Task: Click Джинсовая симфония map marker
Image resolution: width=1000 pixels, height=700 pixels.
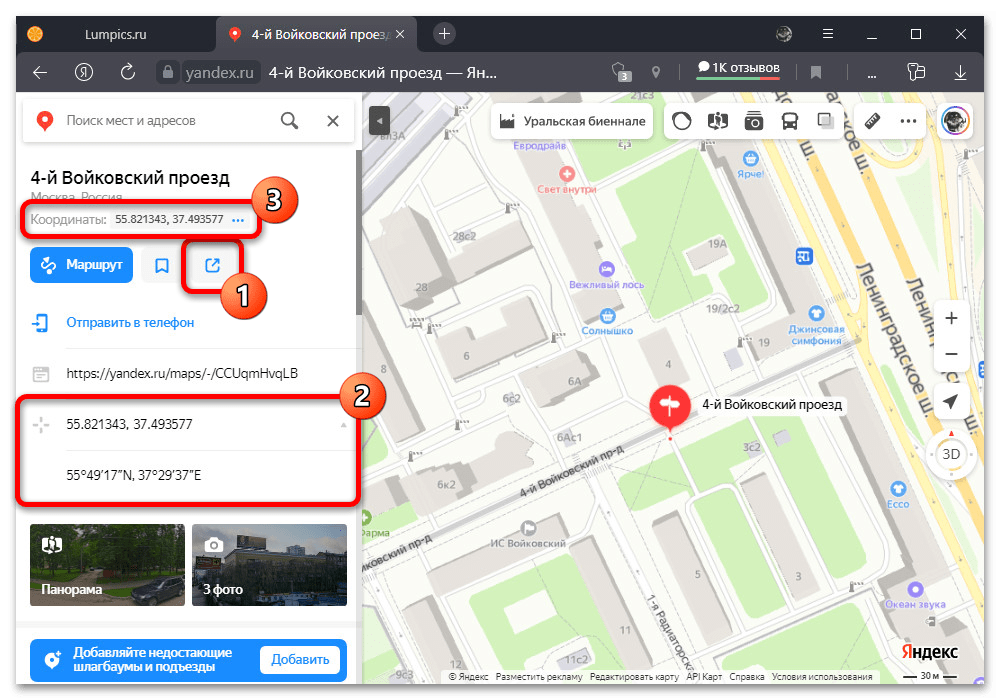Action: click(816, 314)
